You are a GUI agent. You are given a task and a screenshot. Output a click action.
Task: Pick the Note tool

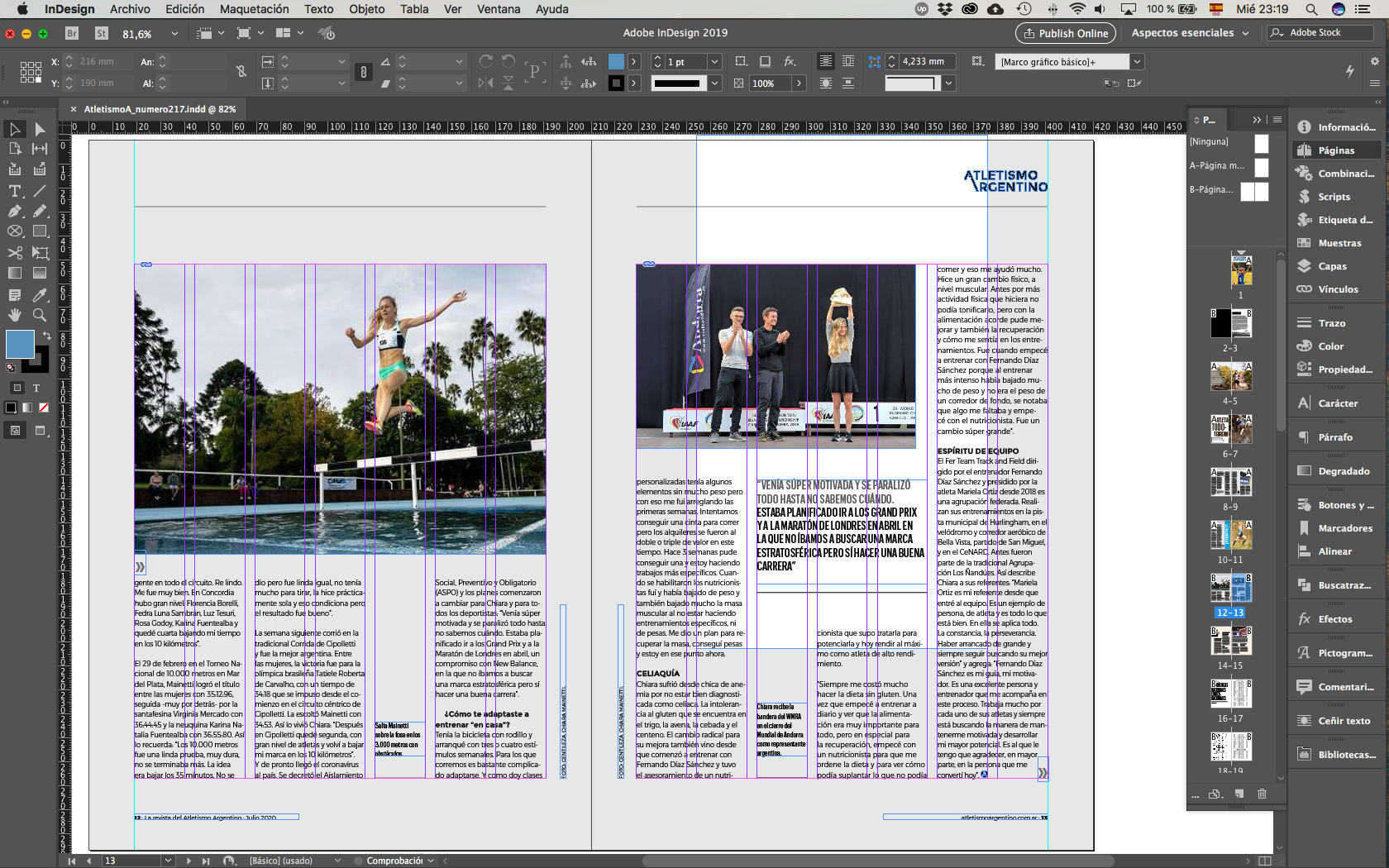pyautogui.click(x=15, y=294)
